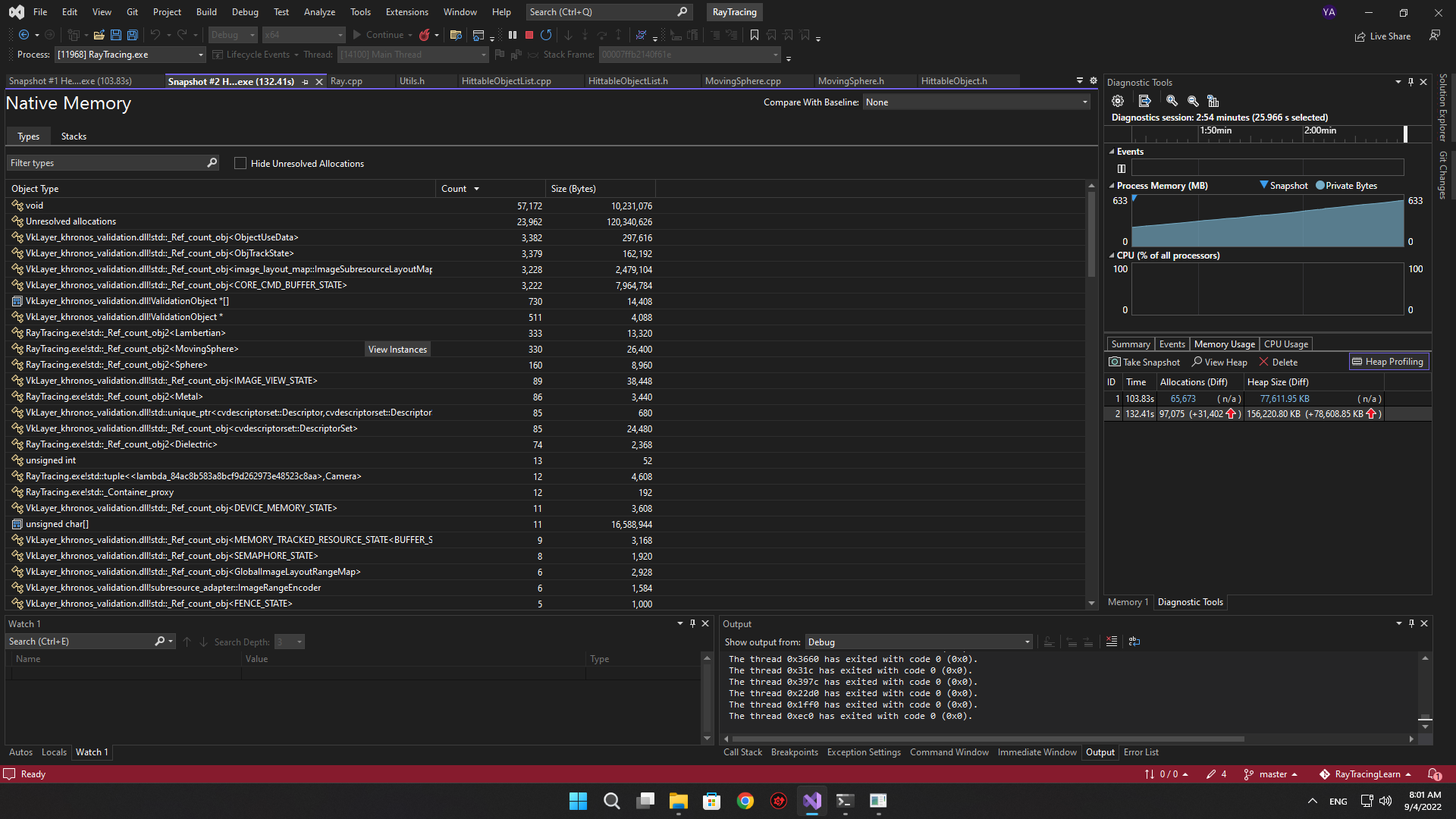The height and width of the screenshot is (819, 1456).
Task: Collapse the Process Memory (MB) section
Action: (x=1112, y=186)
